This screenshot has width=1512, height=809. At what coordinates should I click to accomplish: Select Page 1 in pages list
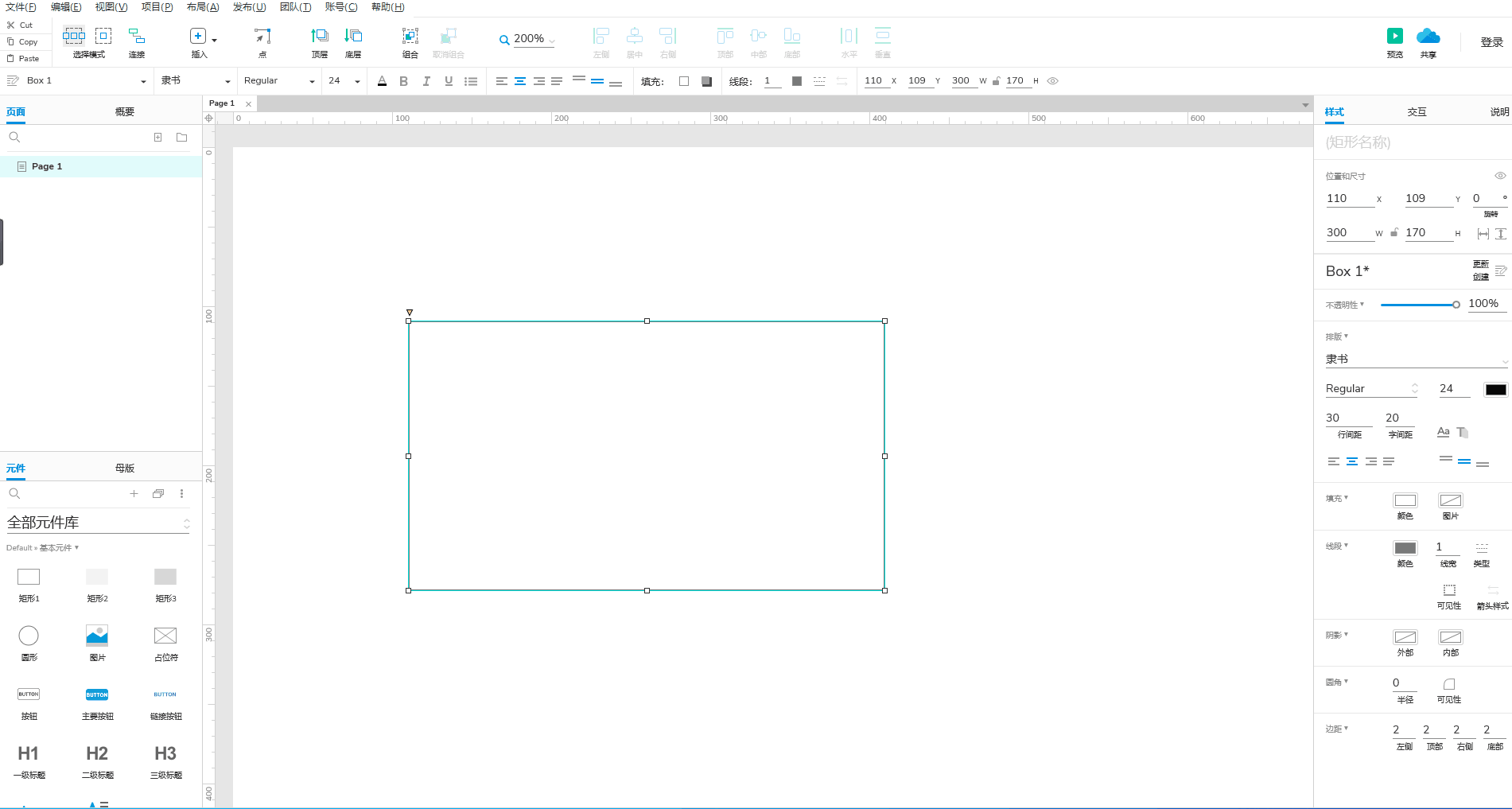coord(47,166)
